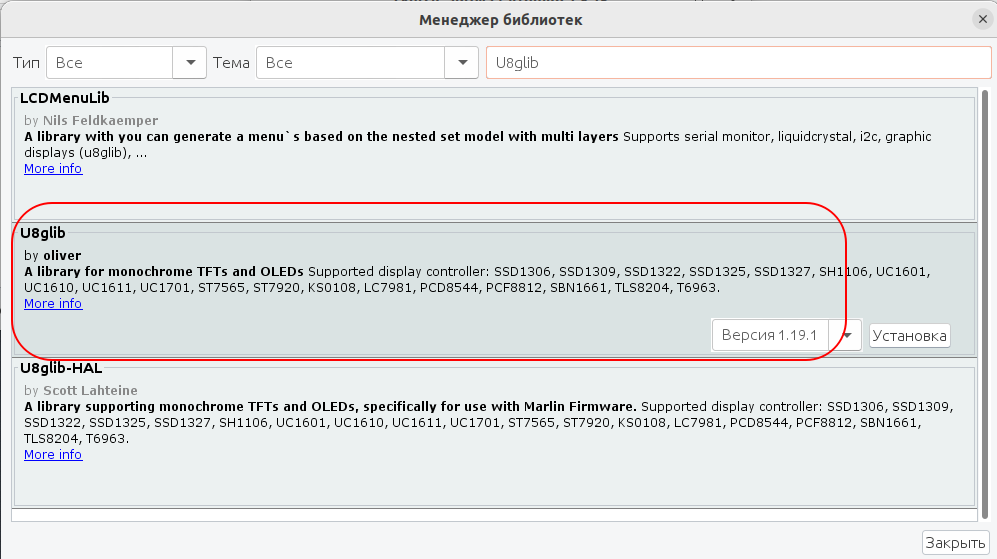997x559 pixels.
Task: Click the U8glib library heading
Action: click(43, 233)
